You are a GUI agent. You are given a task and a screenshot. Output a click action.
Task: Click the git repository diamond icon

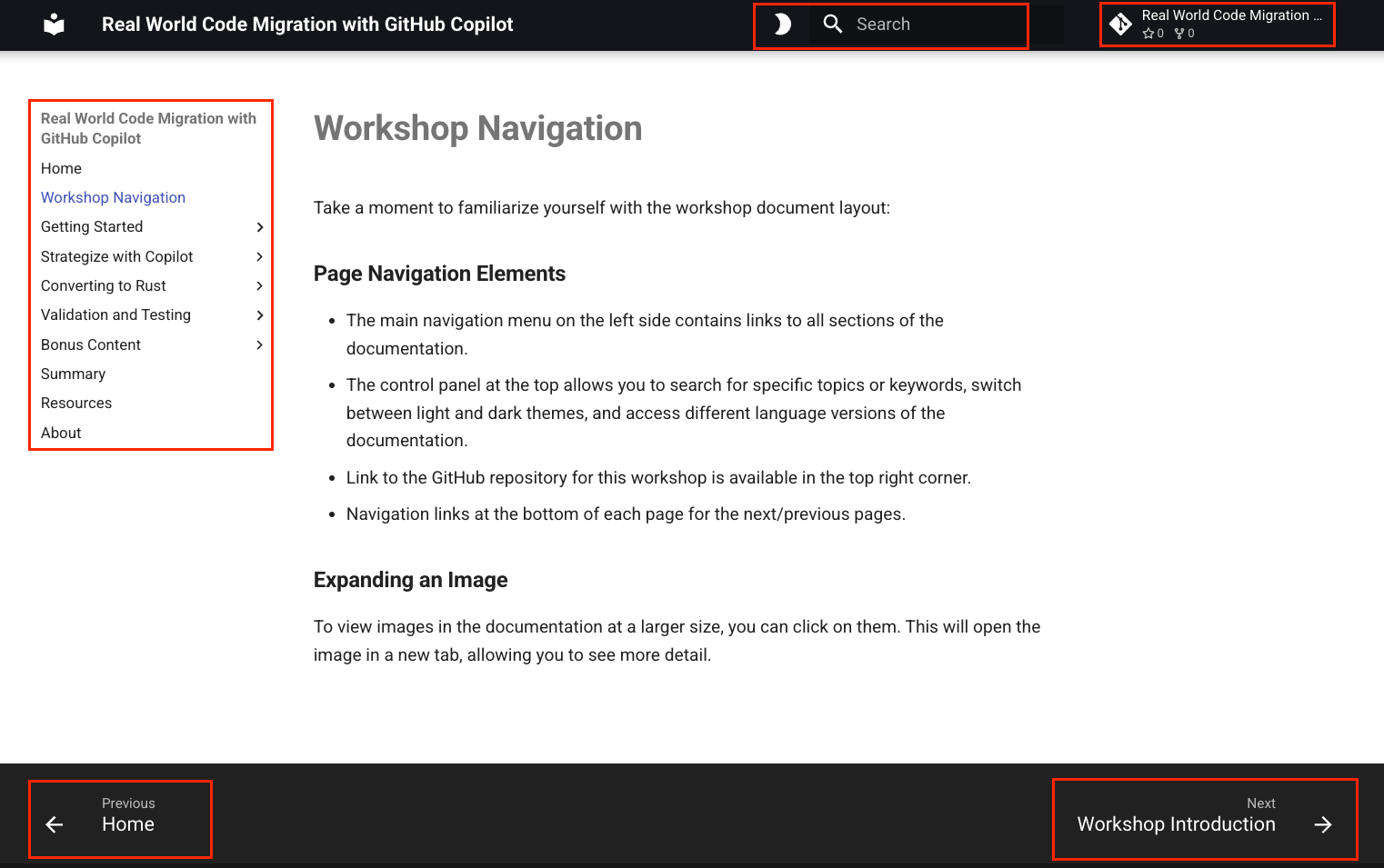click(1120, 25)
